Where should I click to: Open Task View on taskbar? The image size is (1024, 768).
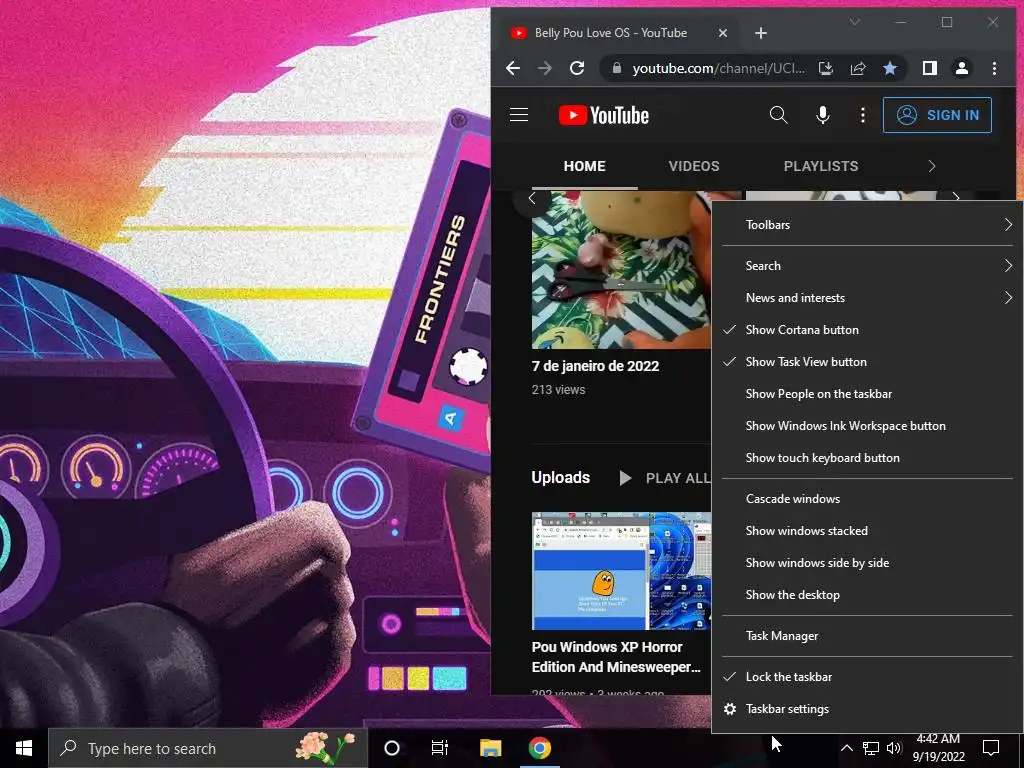click(x=440, y=748)
